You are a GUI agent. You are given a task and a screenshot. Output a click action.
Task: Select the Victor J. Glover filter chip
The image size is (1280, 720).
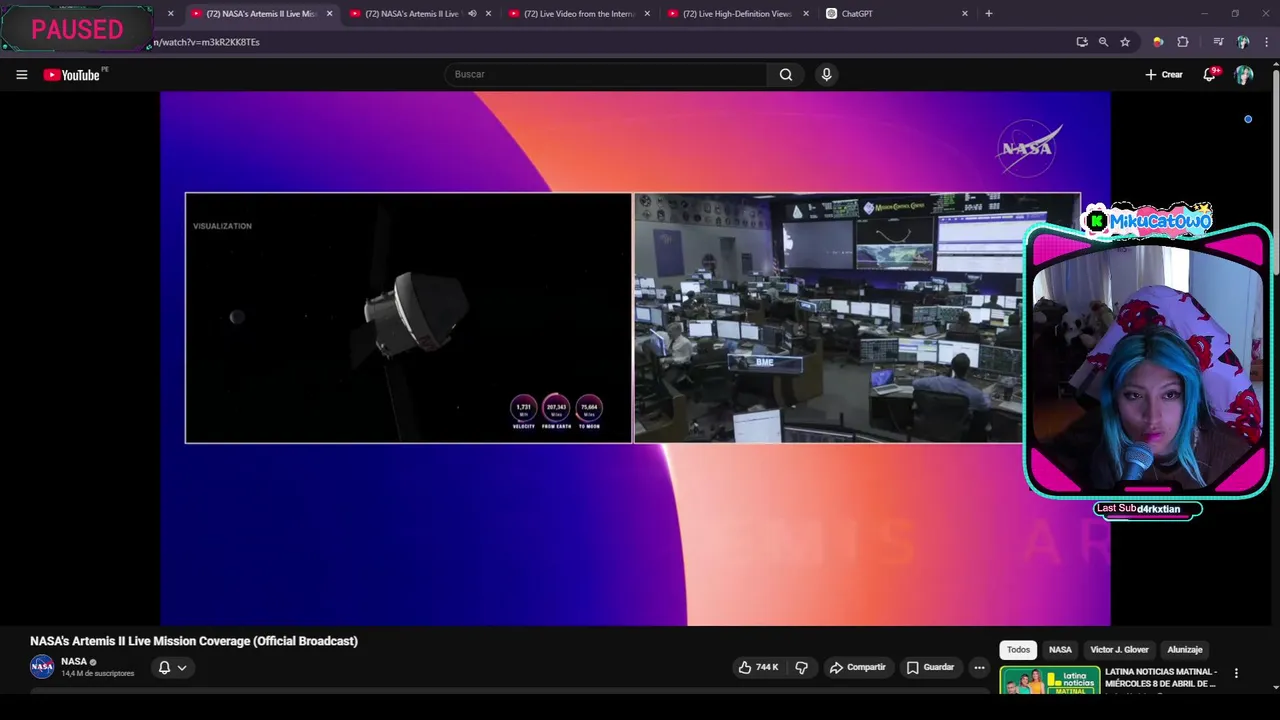tap(1119, 650)
